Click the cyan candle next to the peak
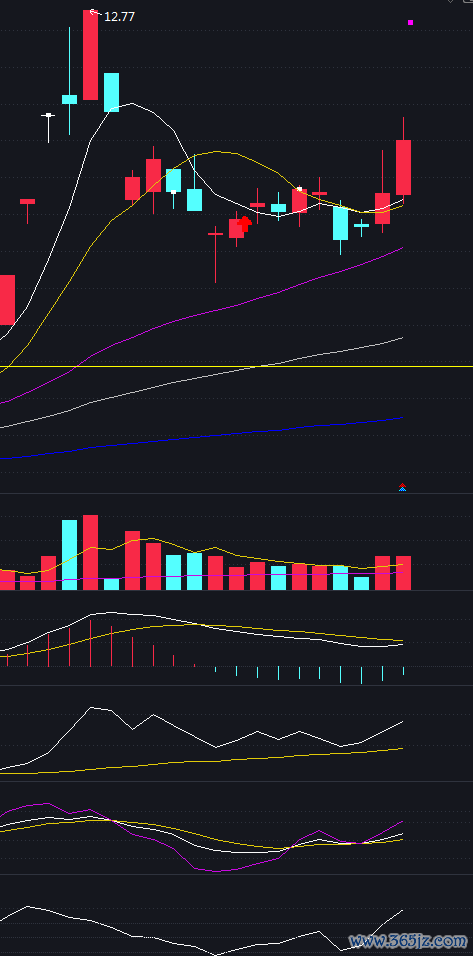473x956 pixels. click(x=112, y=92)
